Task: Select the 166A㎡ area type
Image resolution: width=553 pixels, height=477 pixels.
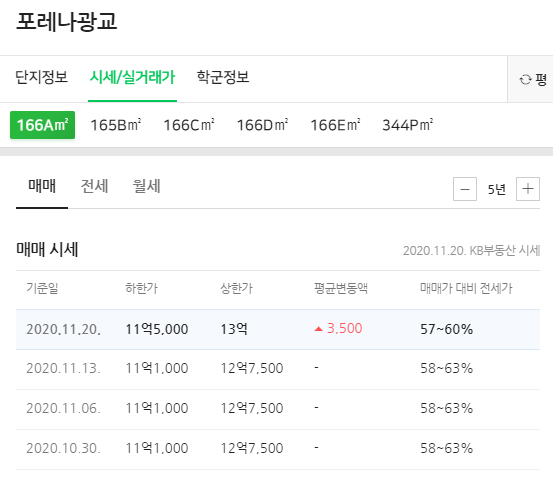Action: pyautogui.click(x=42, y=125)
